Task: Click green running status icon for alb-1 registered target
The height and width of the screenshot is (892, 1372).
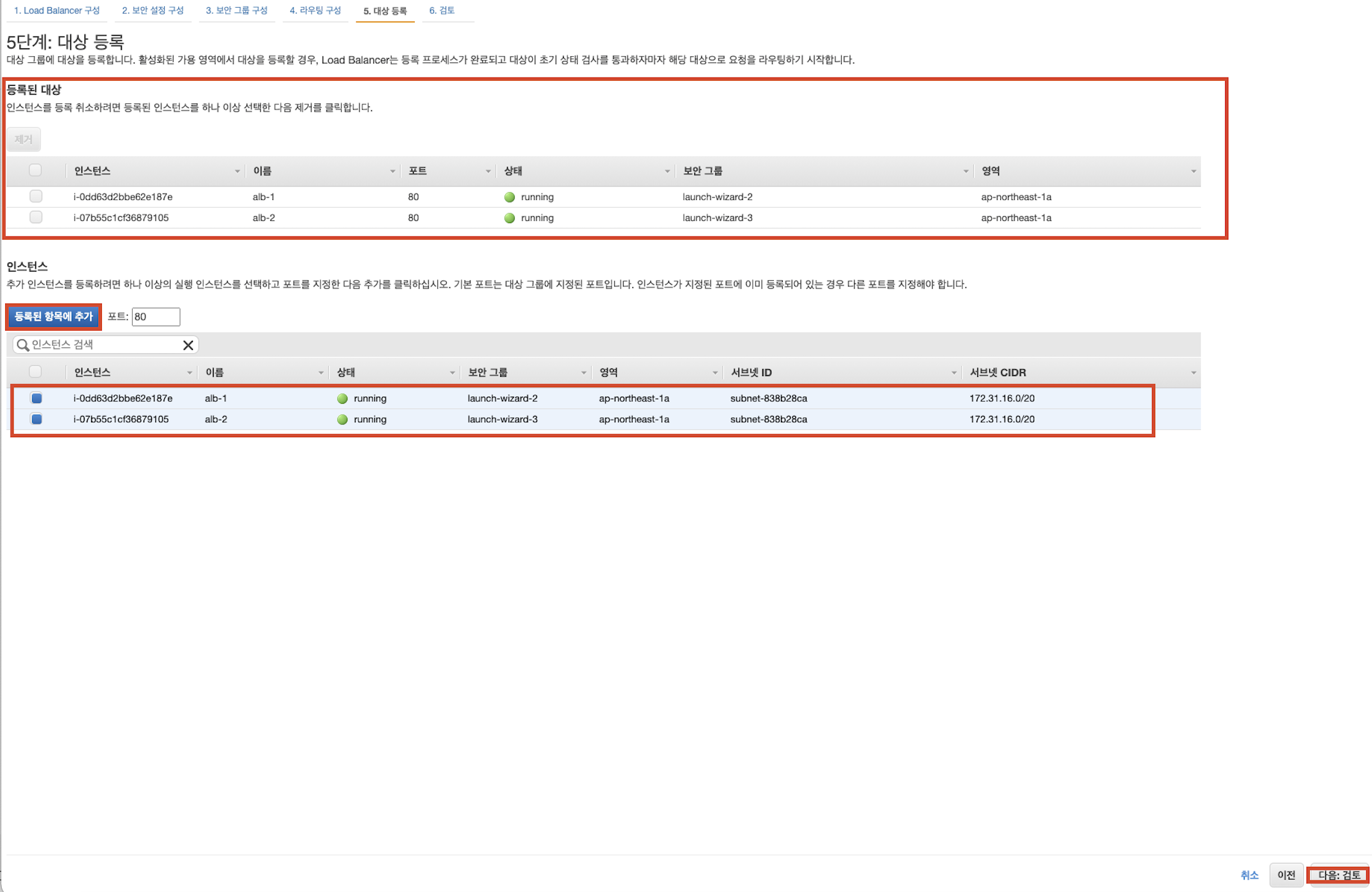Action: tap(510, 197)
